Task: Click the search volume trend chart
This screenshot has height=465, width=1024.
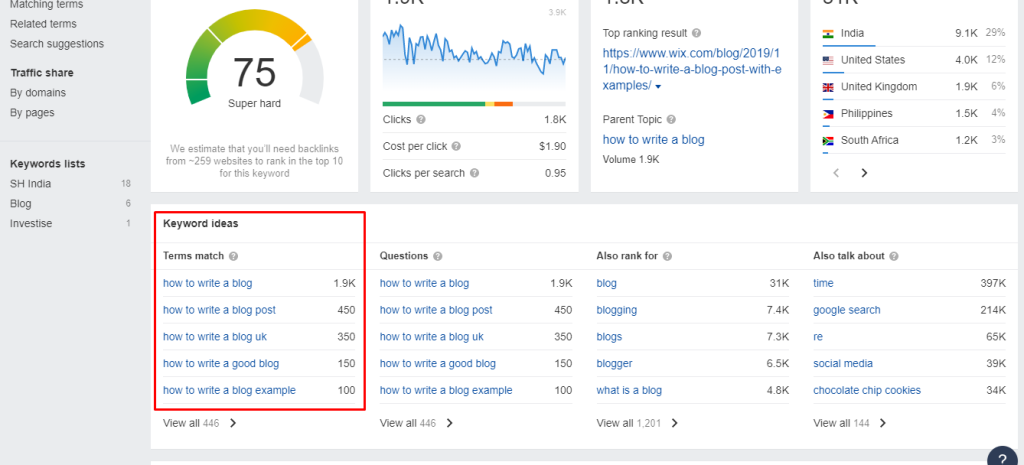Action: point(474,56)
